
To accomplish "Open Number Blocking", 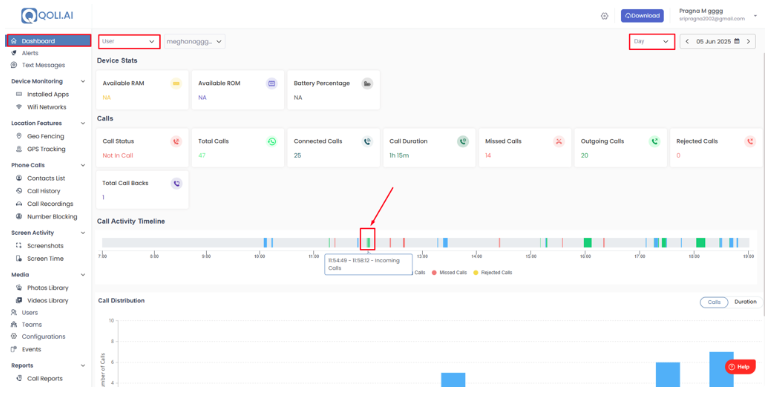I will tap(51, 216).
